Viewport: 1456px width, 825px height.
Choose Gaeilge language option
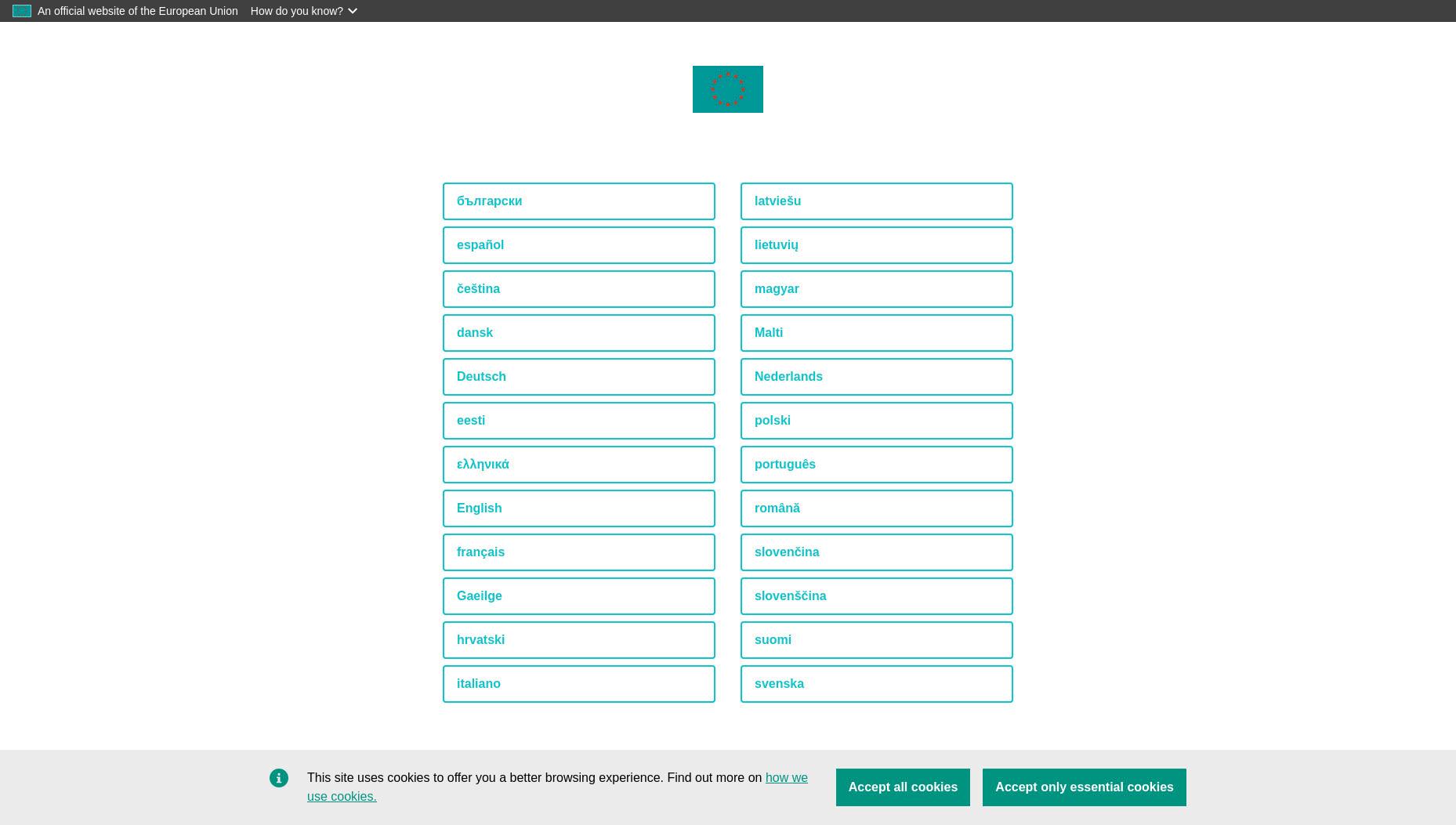[579, 596]
